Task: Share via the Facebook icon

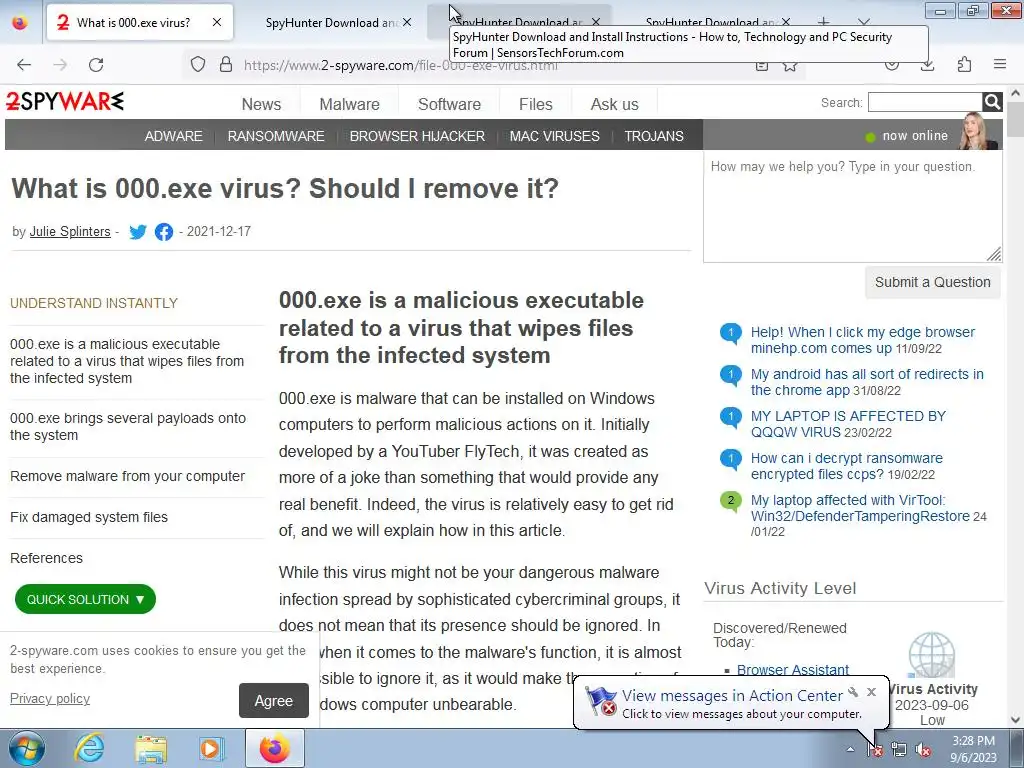Action: pyautogui.click(x=164, y=232)
